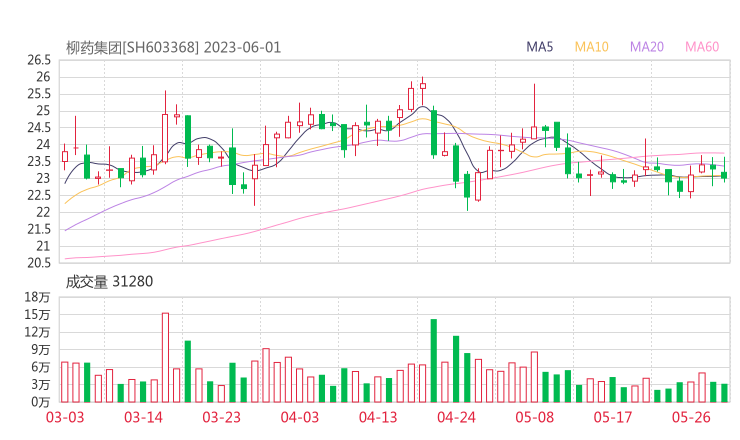Select the MA10 legend label
The height and width of the screenshot is (440, 740).
(591, 47)
